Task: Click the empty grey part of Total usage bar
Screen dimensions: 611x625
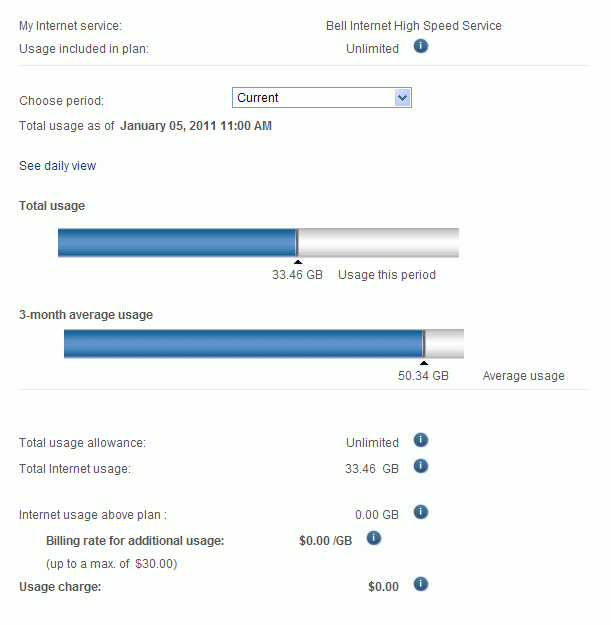Action: point(378,243)
